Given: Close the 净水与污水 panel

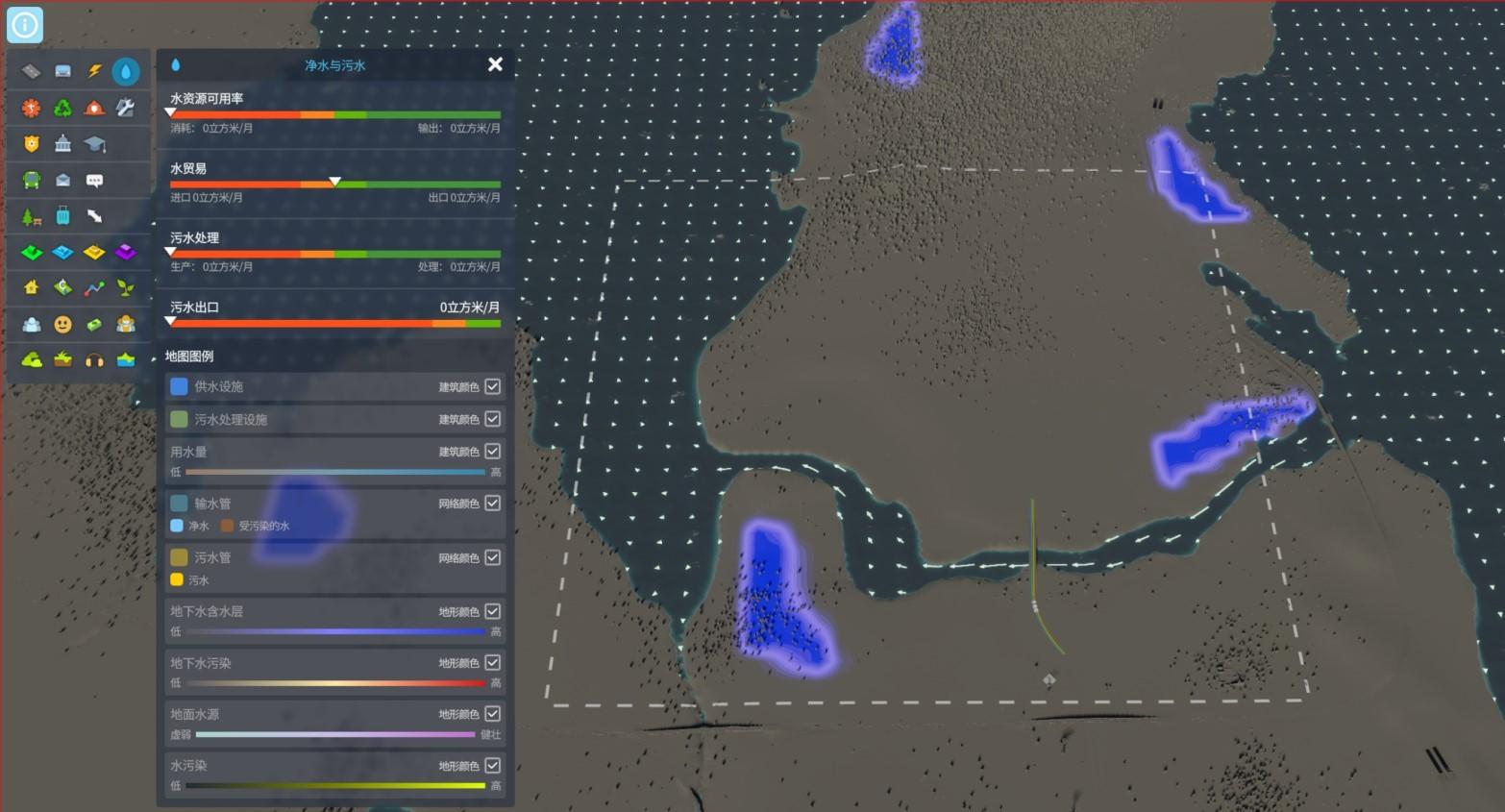Looking at the screenshot, I should pyautogui.click(x=495, y=64).
